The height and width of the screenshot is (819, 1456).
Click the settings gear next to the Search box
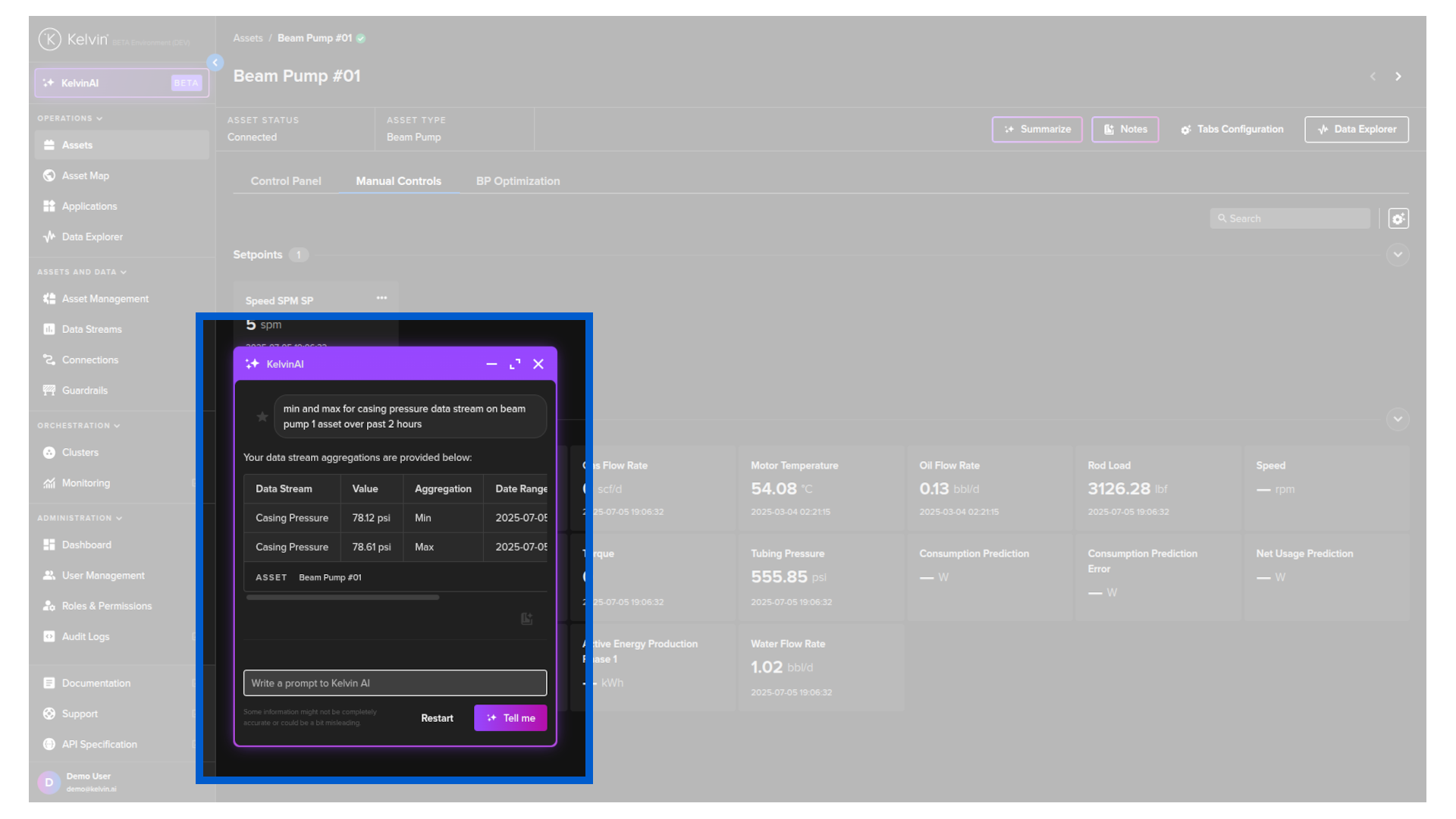pyautogui.click(x=1398, y=218)
